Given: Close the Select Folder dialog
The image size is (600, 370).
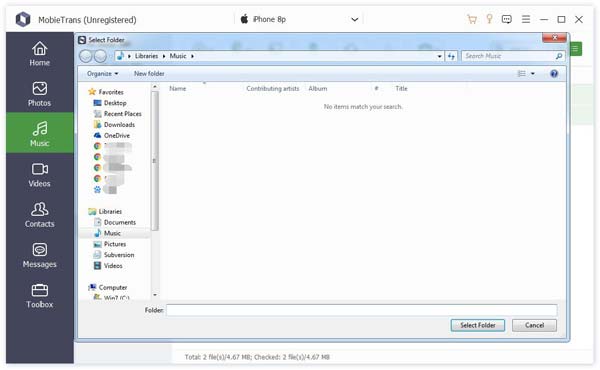Looking at the screenshot, I should (x=554, y=37).
